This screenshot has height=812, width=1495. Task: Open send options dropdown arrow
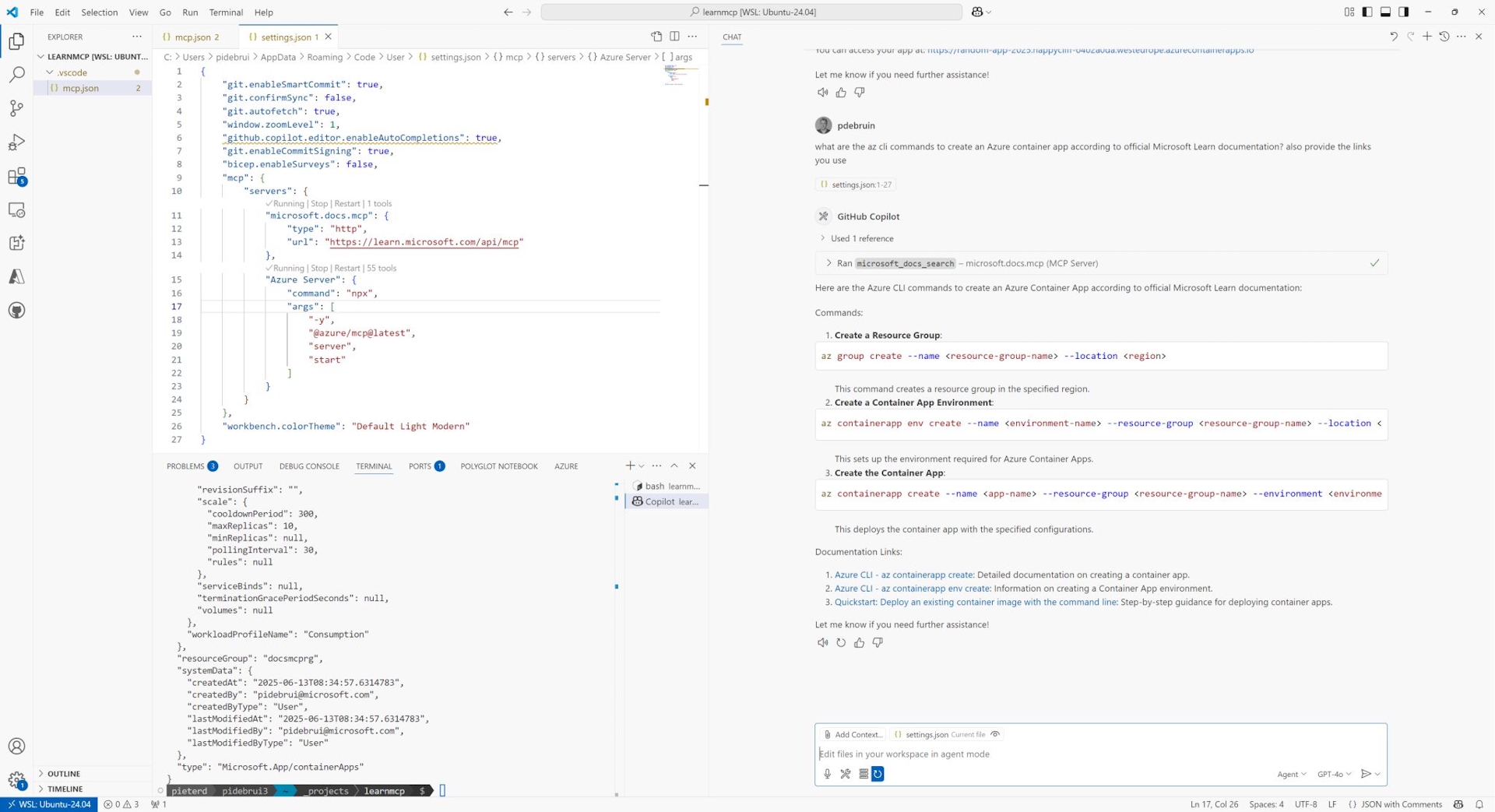(x=1378, y=774)
